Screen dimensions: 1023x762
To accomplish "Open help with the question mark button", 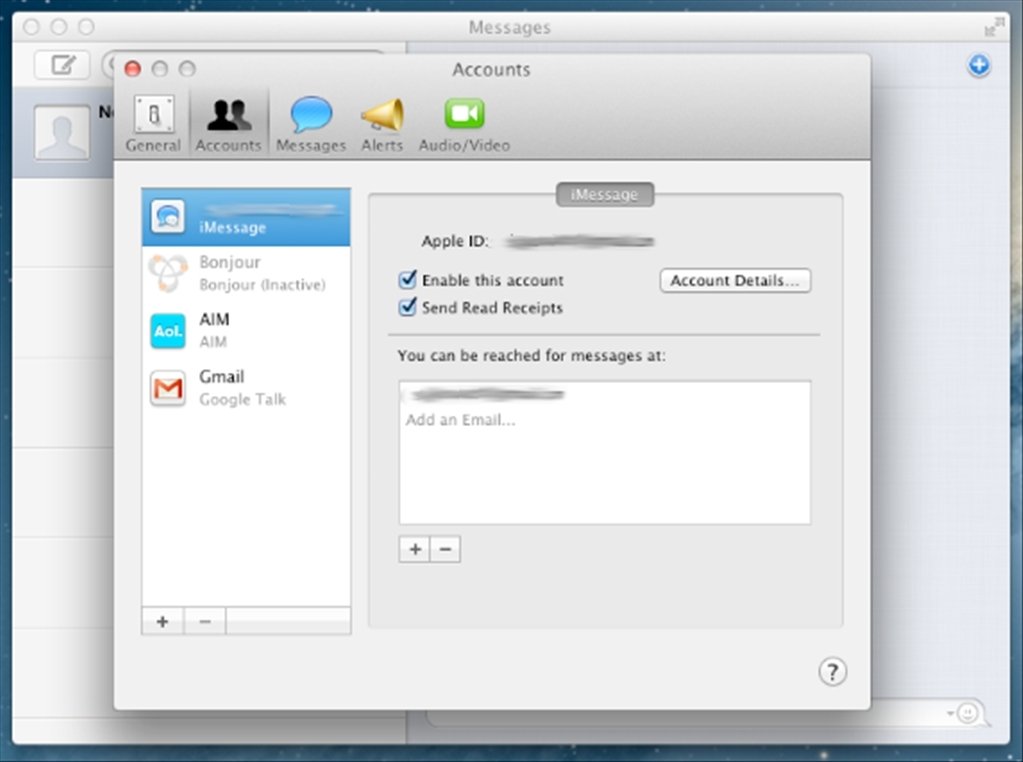I will click(x=832, y=671).
